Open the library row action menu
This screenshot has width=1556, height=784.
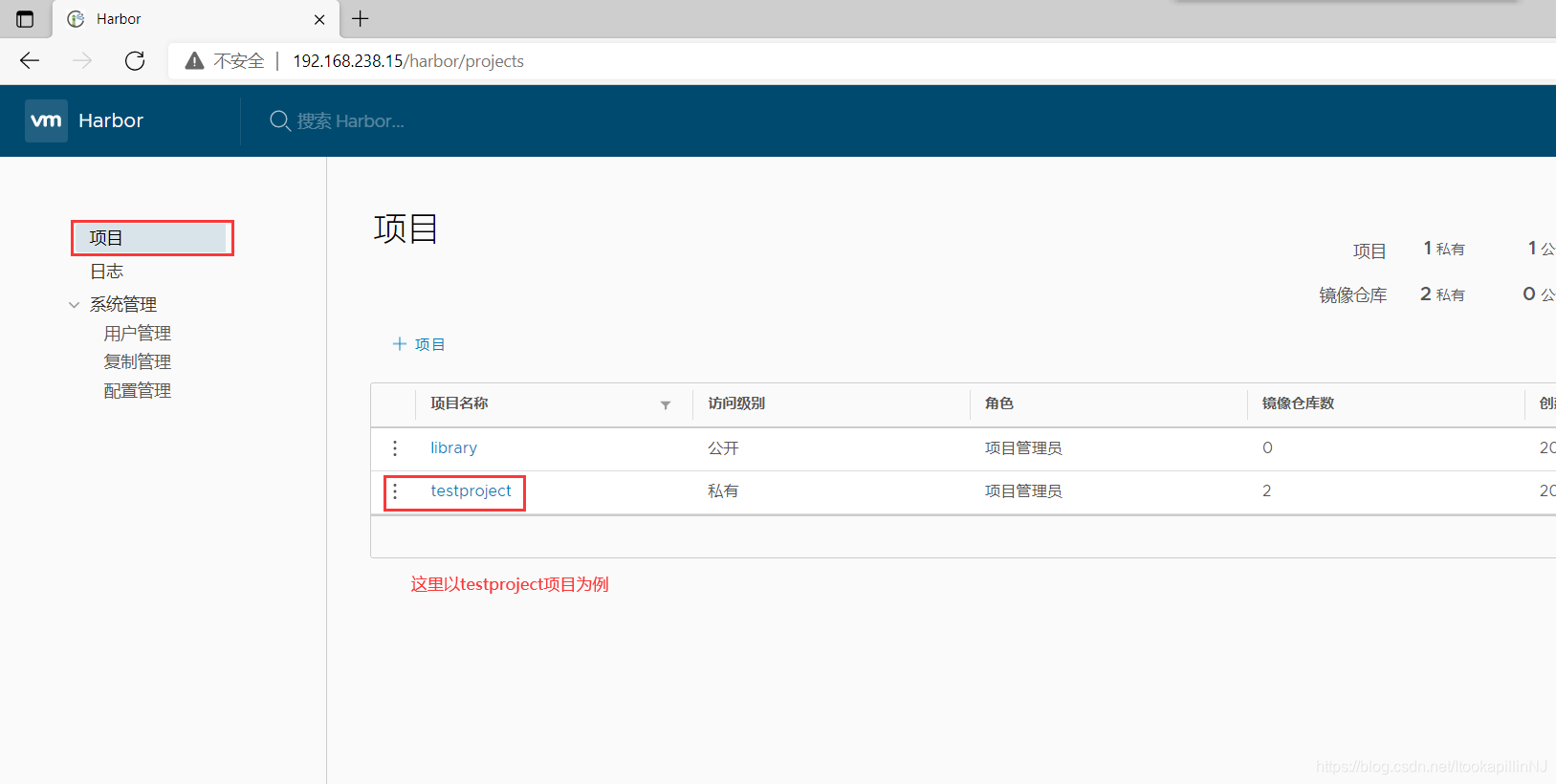click(x=395, y=448)
